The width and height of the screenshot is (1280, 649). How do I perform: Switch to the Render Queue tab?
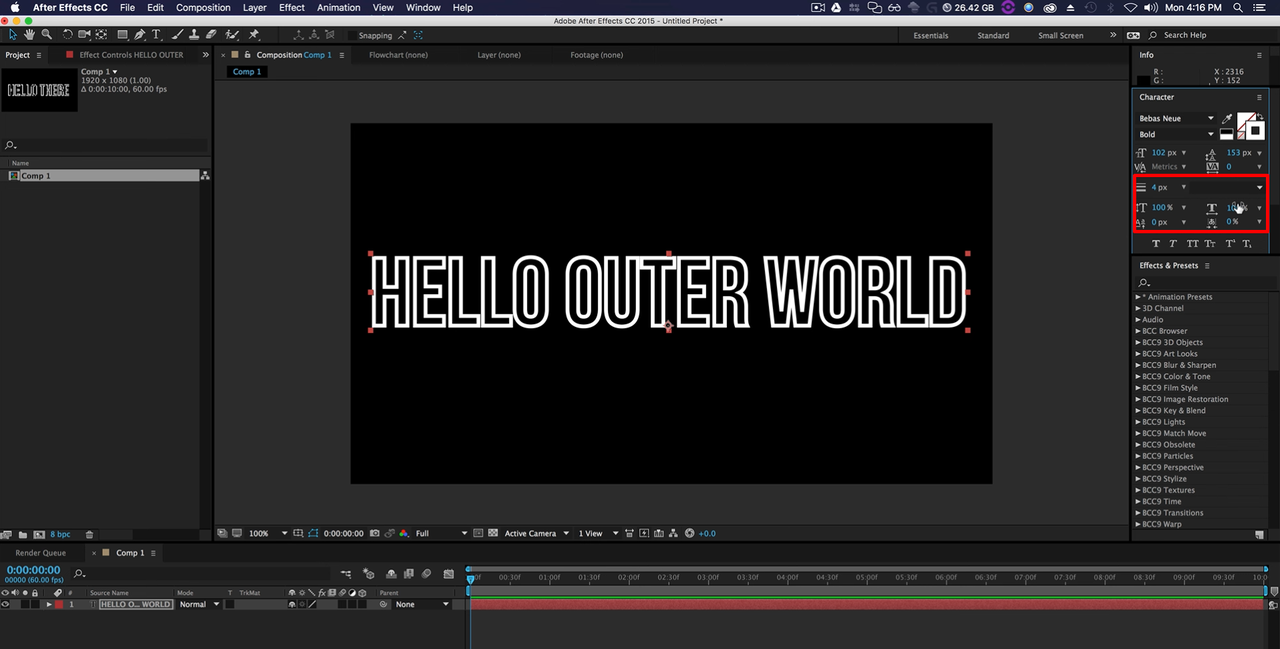pos(40,553)
